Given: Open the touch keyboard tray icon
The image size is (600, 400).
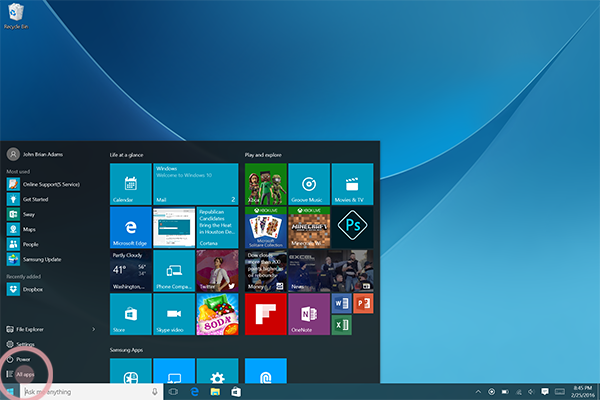Looking at the screenshot, I should [560, 392].
